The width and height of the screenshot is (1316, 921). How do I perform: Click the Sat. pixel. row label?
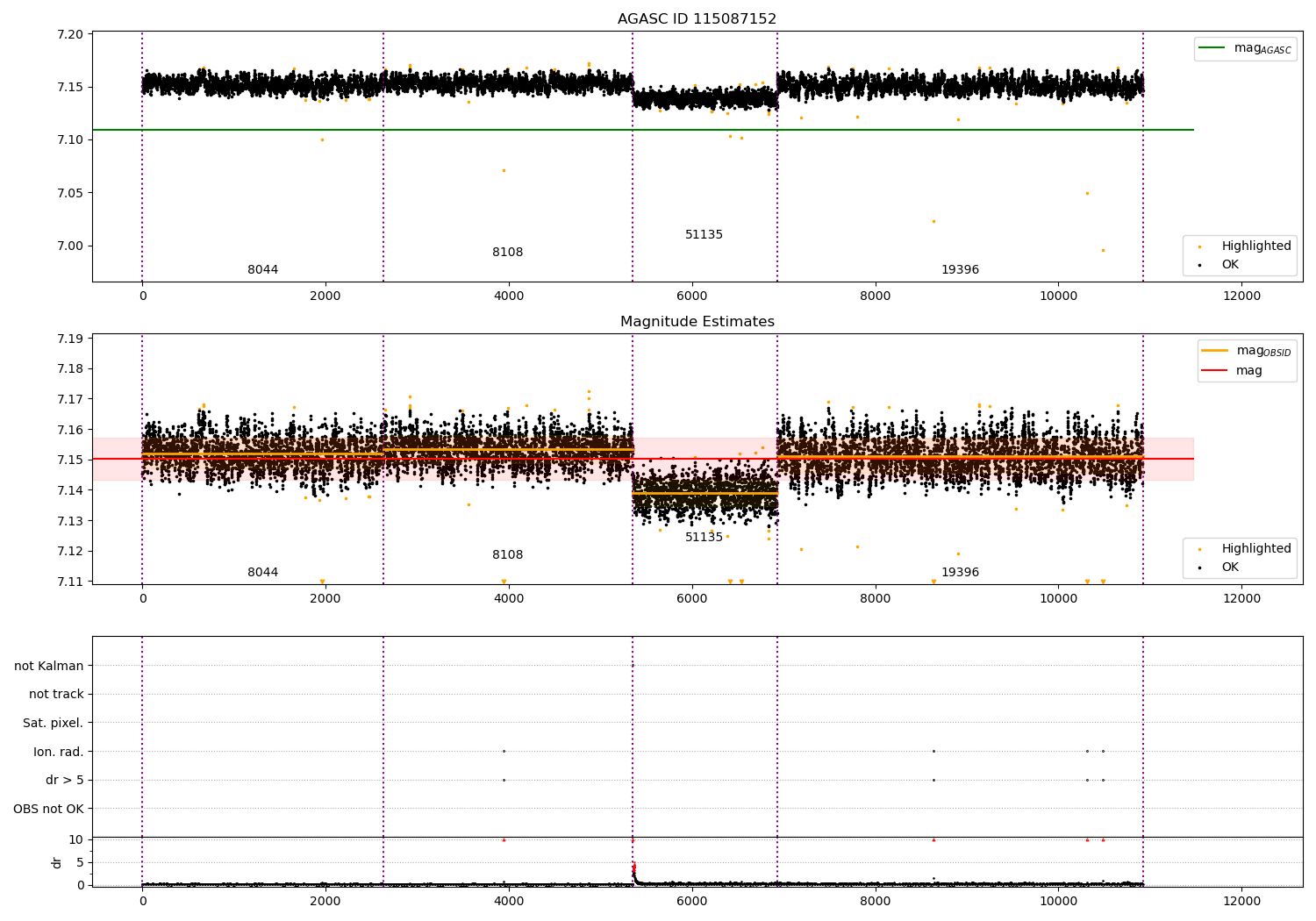click(54, 724)
